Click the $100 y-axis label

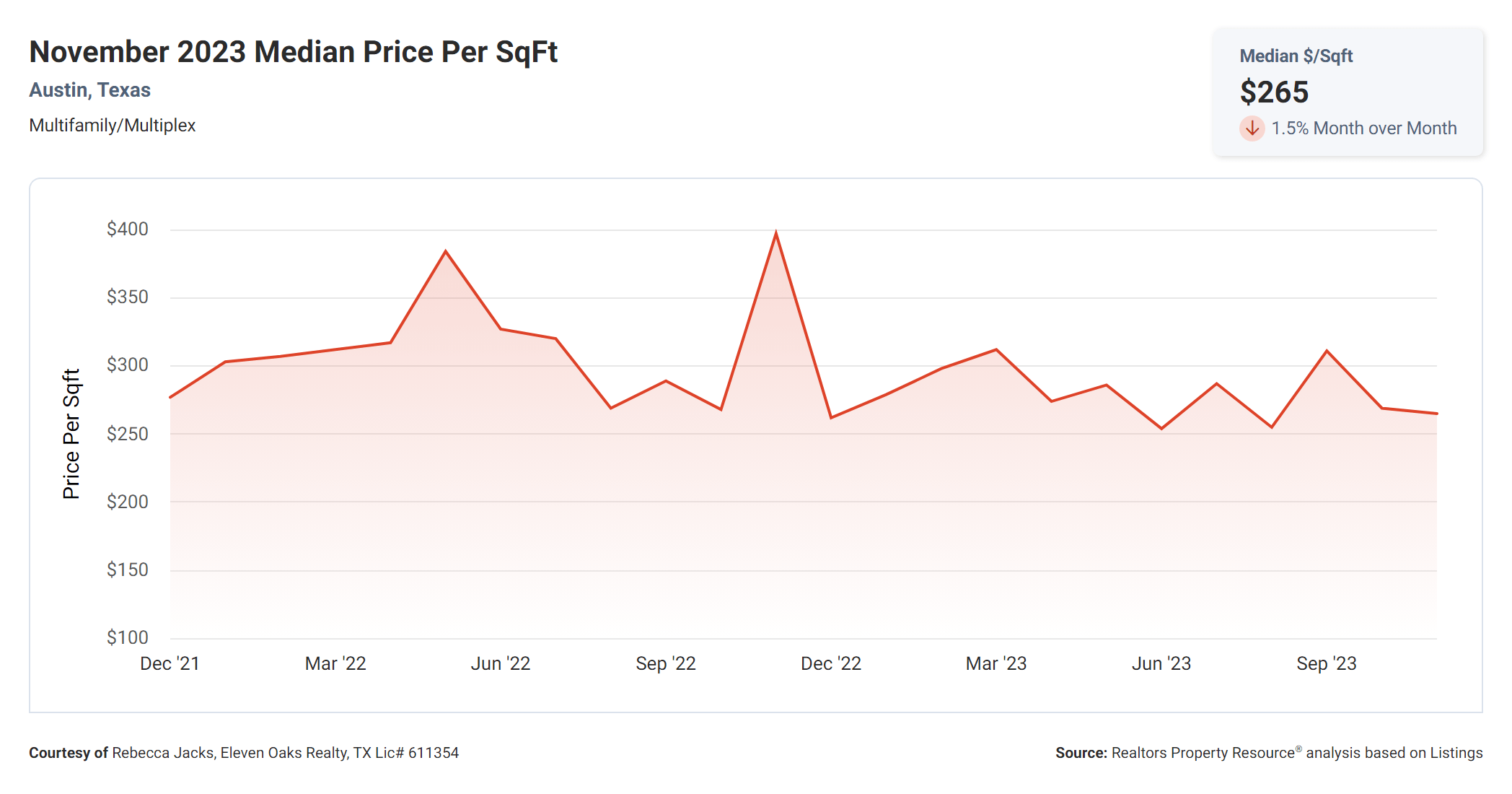[128, 637]
